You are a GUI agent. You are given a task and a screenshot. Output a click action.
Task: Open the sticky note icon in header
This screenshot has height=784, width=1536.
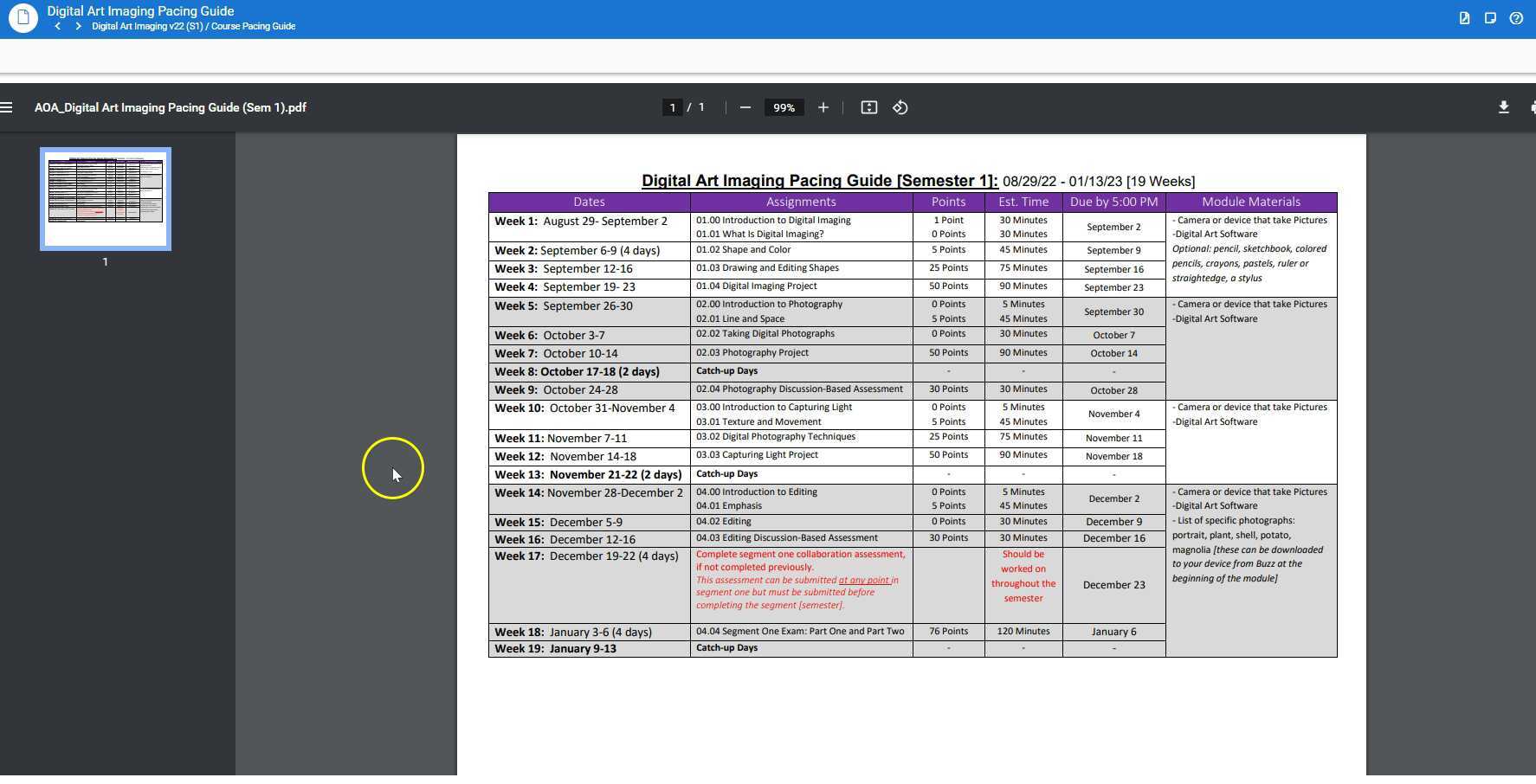(x=1490, y=18)
